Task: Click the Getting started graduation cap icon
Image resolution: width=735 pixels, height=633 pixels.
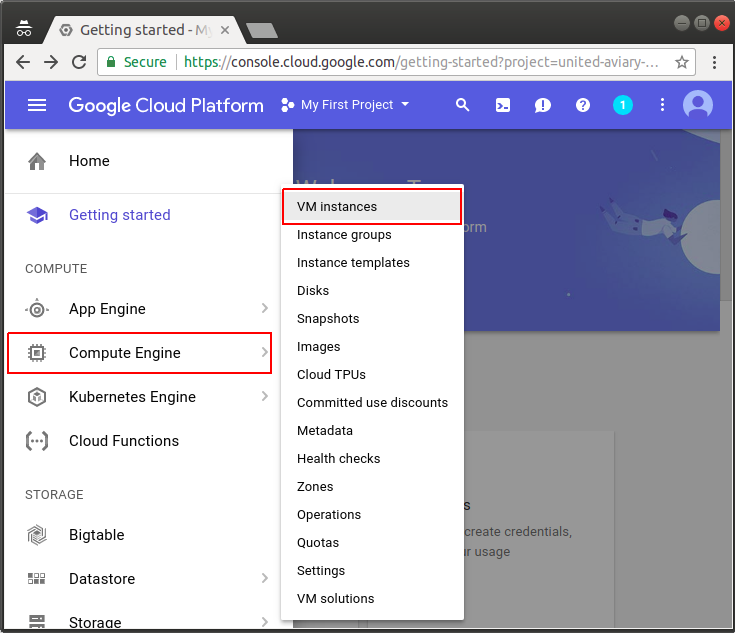Action: pos(37,215)
